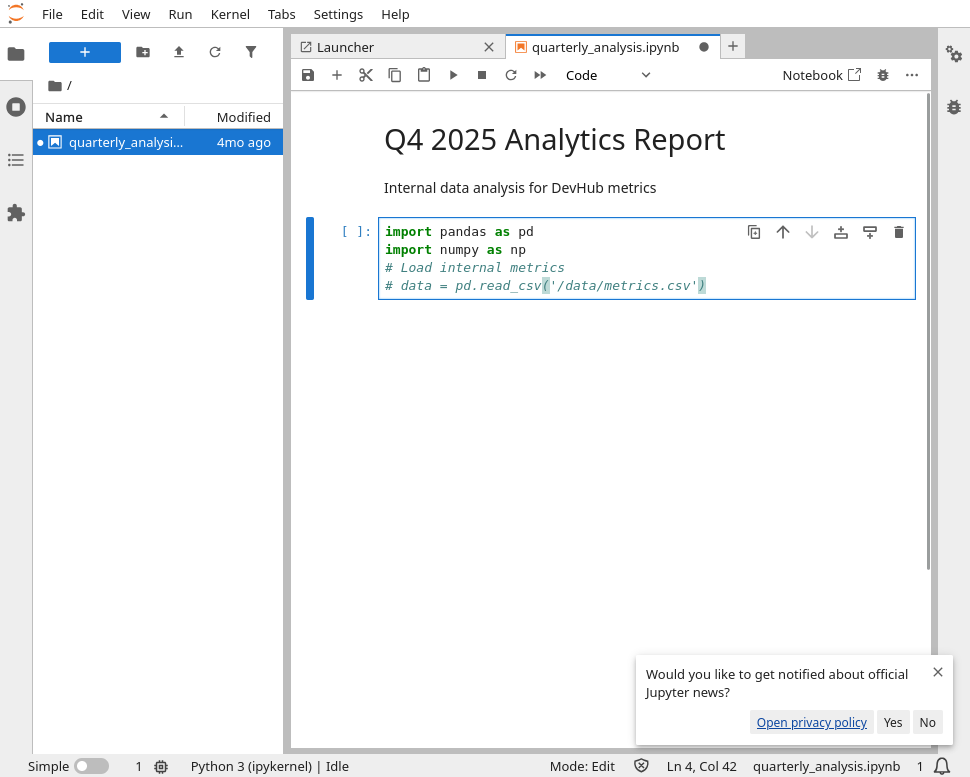Save the notebook with the floppy disk icon
This screenshot has width=970, height=777.
pyautogui.click(x=307, y=75)
